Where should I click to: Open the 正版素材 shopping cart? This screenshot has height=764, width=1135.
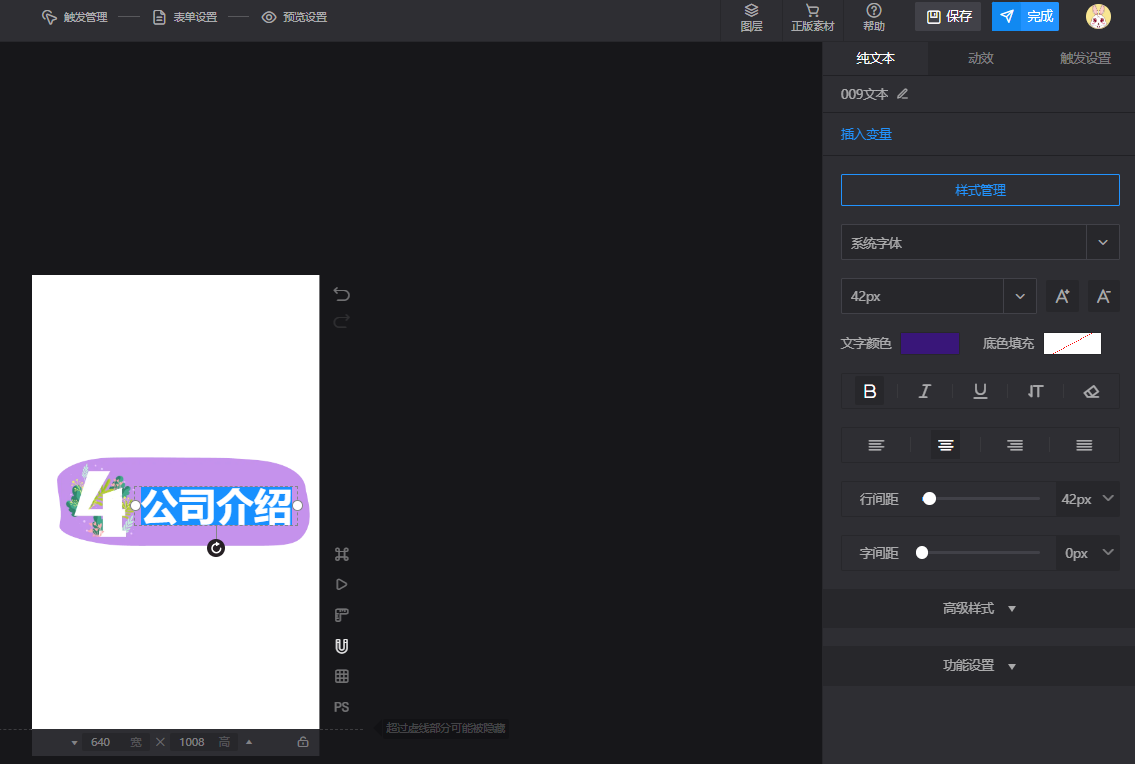click(x=812, y=17)
